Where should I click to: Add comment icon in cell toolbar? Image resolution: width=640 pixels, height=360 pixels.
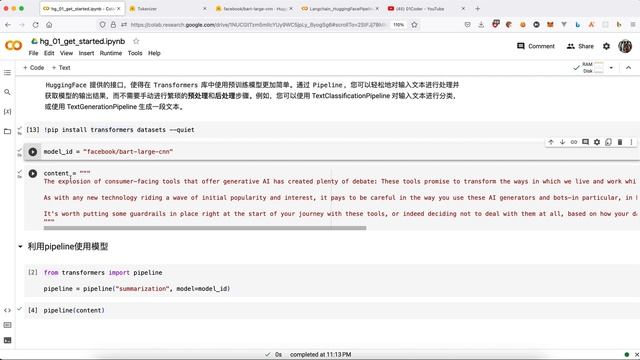pyautogui.click(x=585, y=142)
